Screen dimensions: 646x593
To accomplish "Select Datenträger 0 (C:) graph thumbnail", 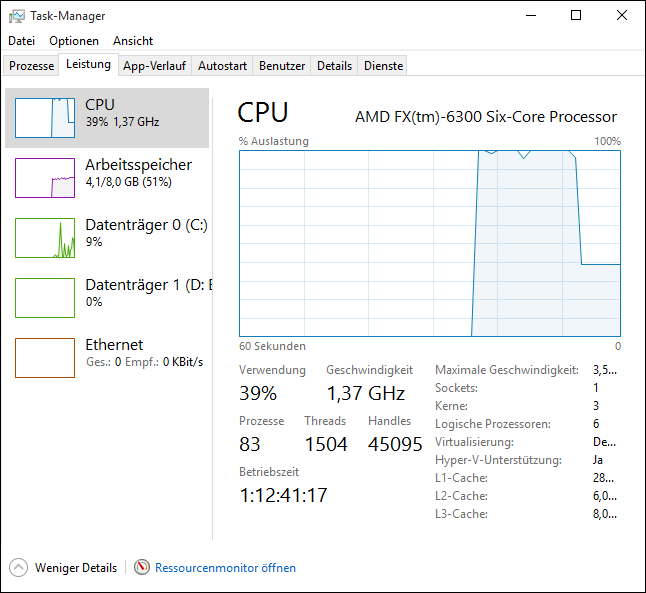I will coord(45,238).
